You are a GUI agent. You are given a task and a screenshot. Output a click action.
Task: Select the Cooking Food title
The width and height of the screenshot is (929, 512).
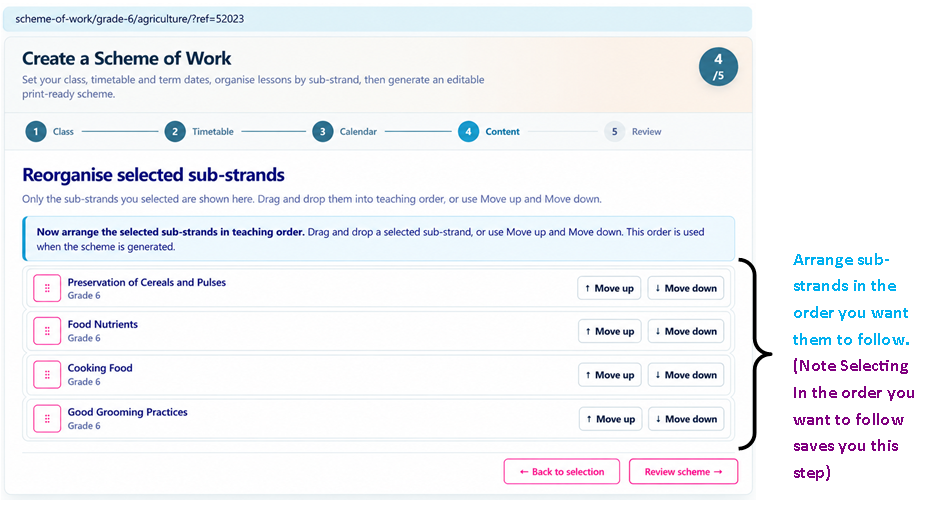coord(100,368)
